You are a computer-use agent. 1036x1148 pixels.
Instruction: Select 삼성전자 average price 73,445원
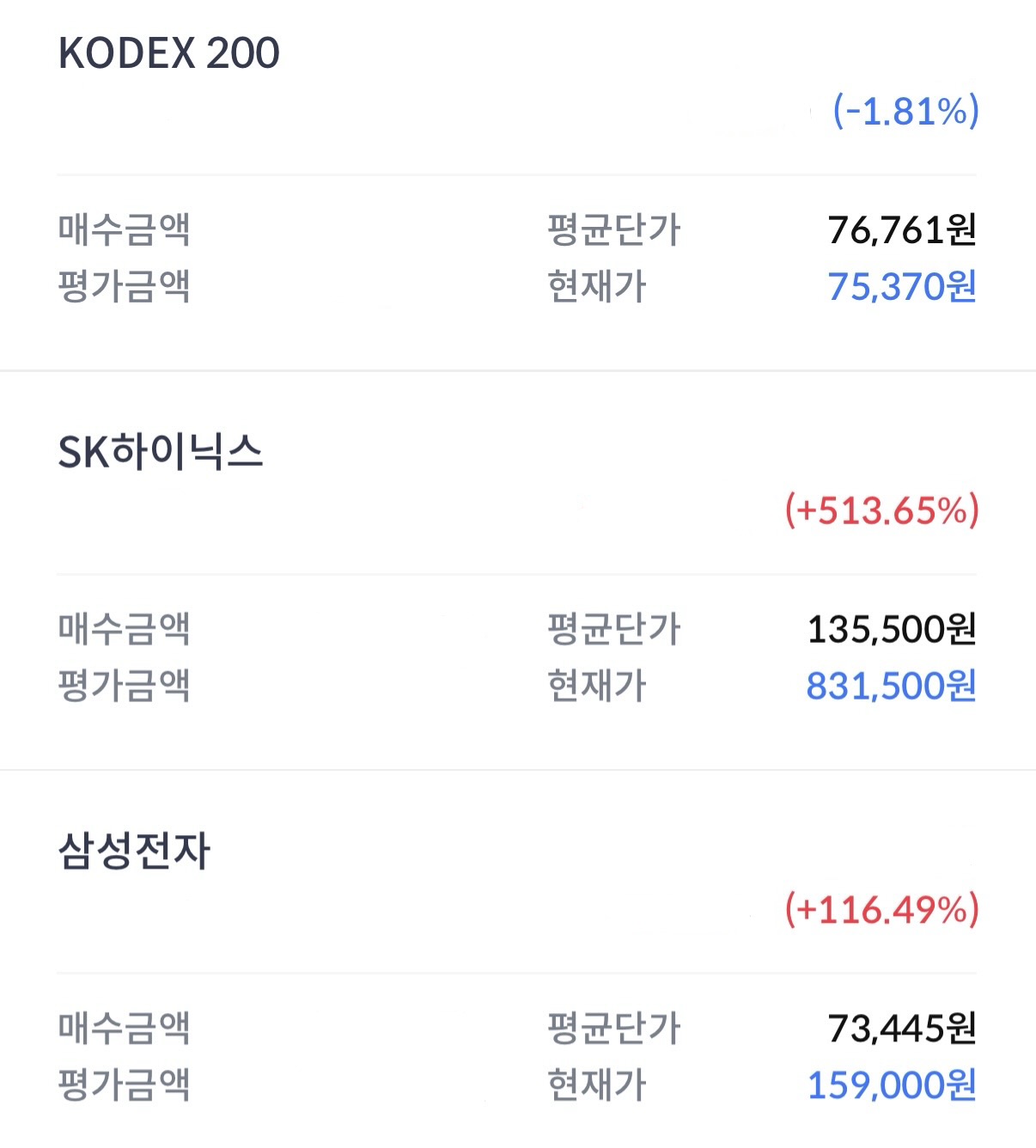[902, 1028]
